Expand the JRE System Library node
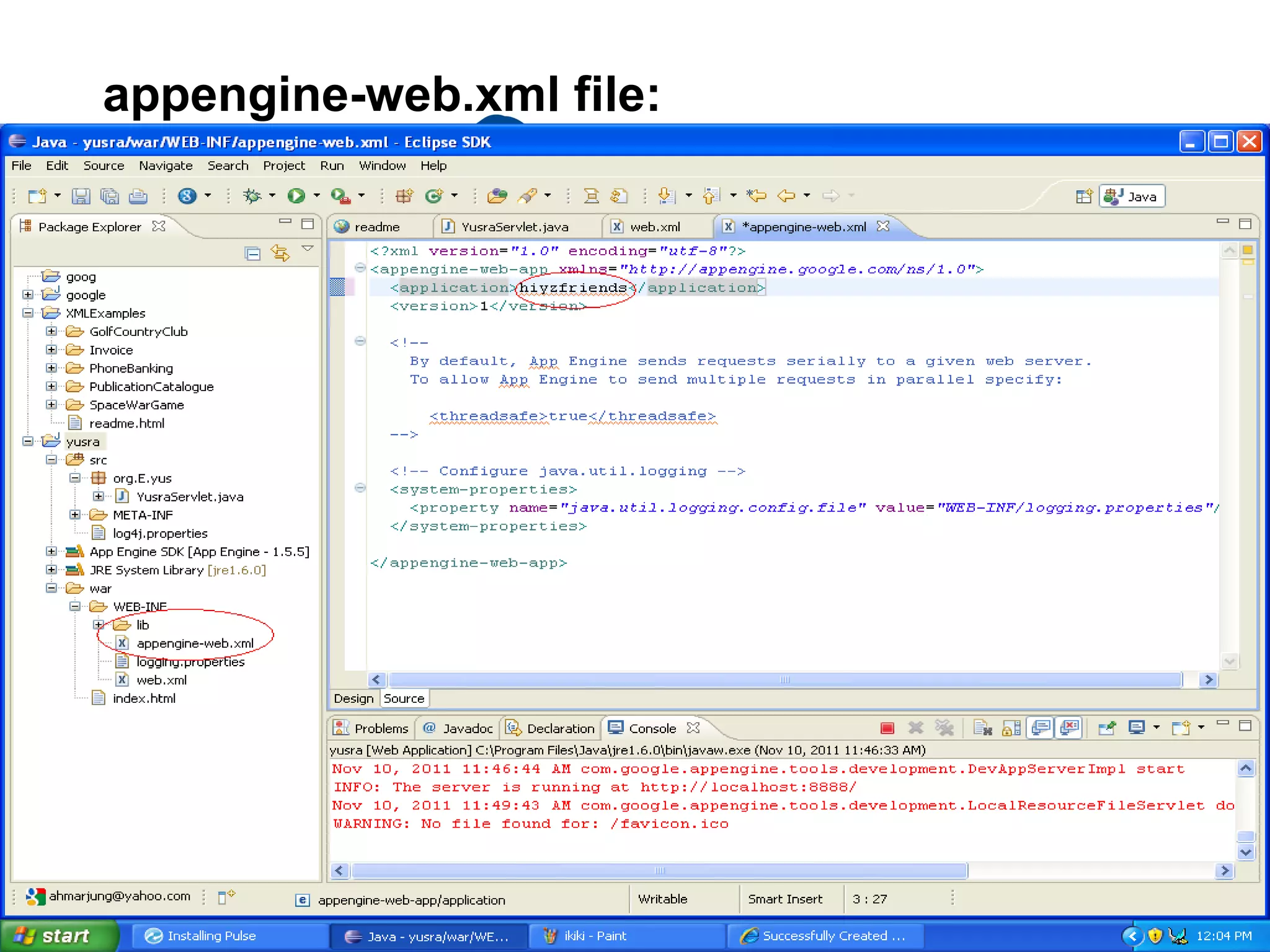Image resolution: width=1270 pixels, height=952 pixels. pos(51,569)
